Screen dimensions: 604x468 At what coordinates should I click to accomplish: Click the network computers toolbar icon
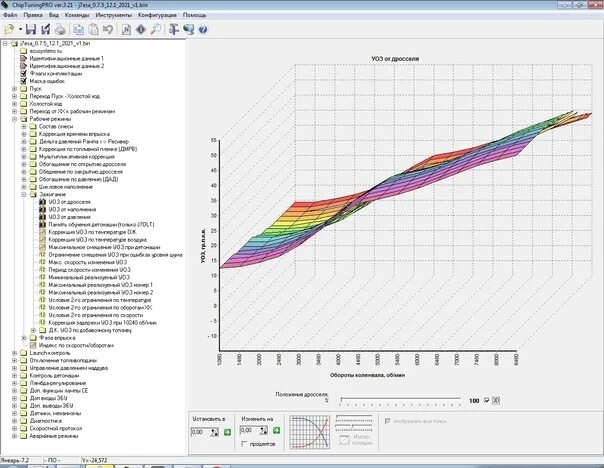click(188, 29)
